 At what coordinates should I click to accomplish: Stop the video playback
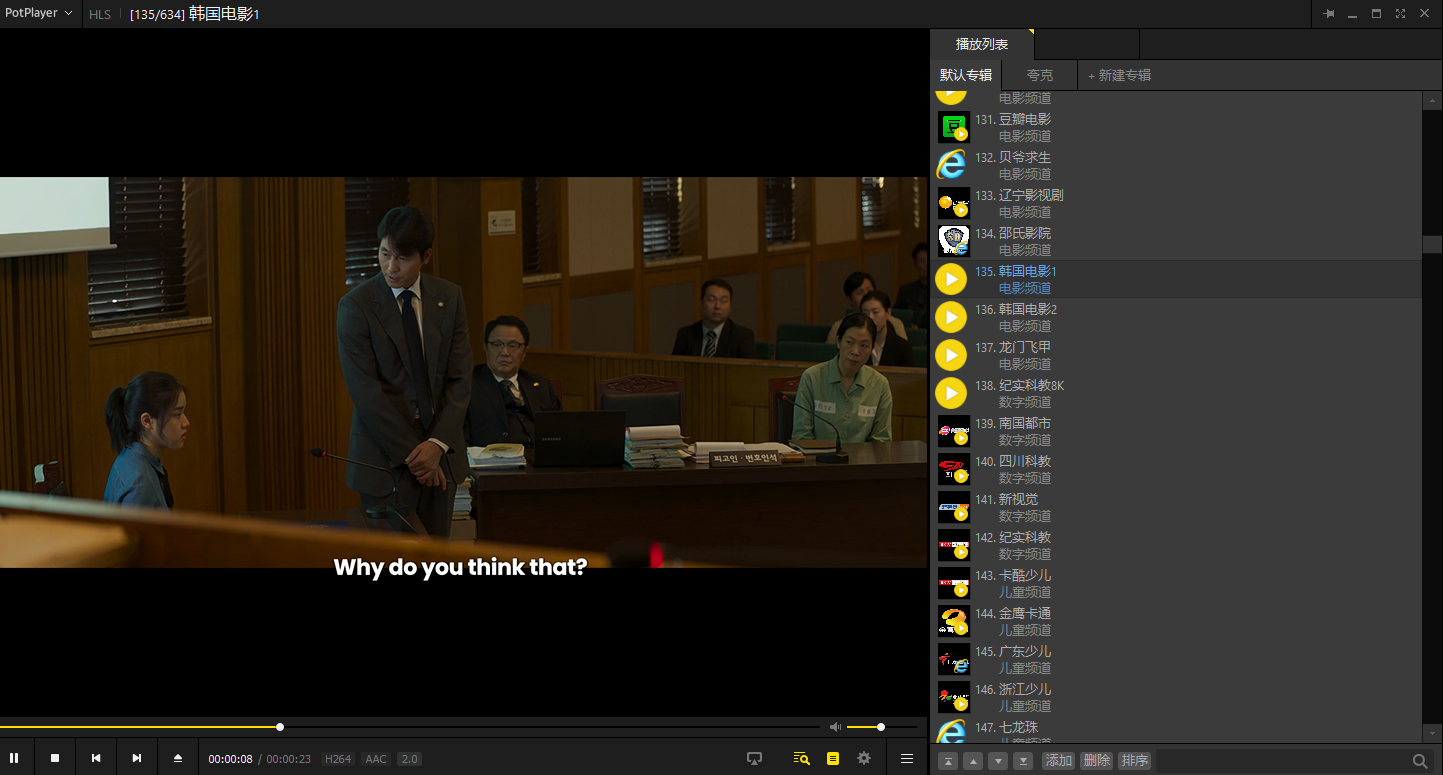point(55,758)
